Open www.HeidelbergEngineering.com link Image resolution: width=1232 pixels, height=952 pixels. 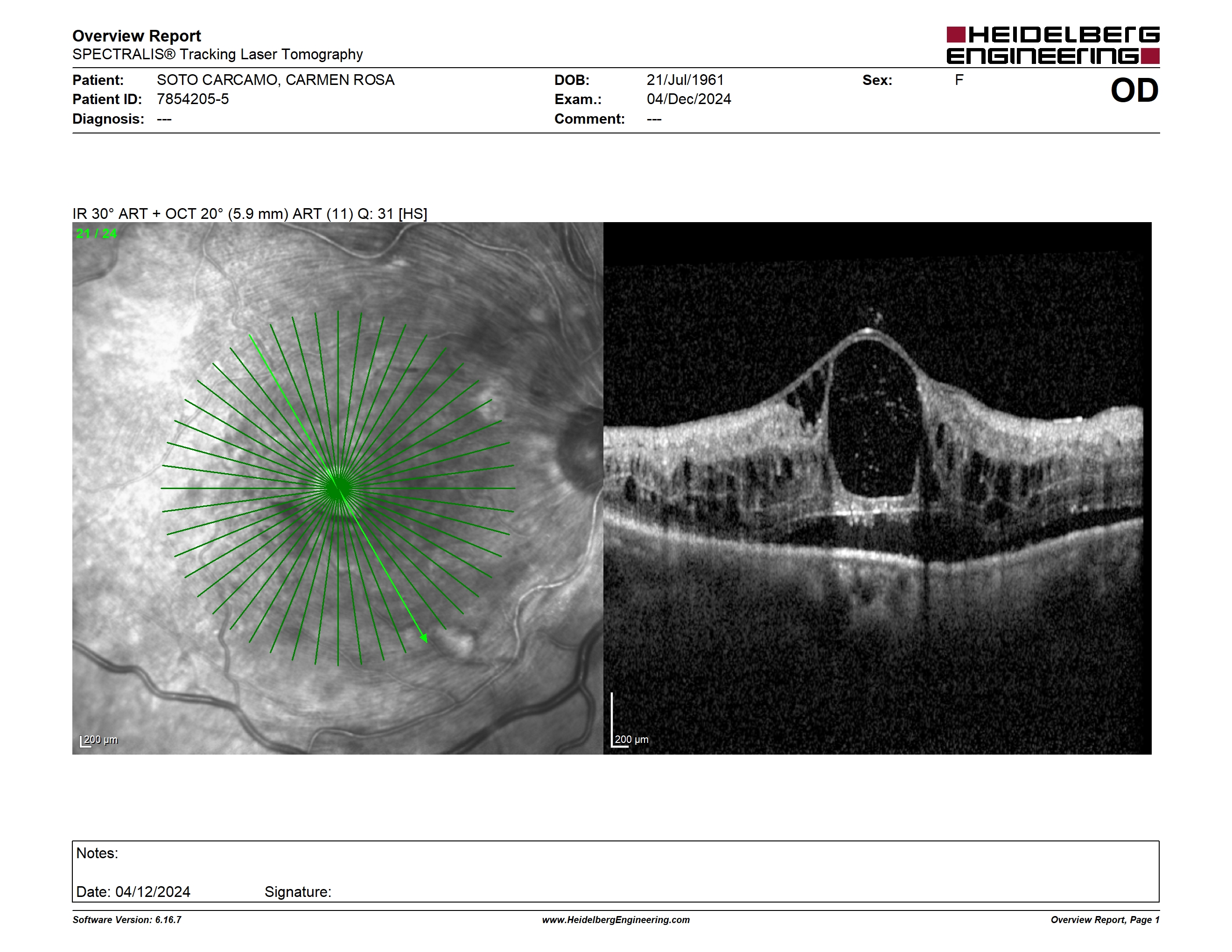point(616,920)
